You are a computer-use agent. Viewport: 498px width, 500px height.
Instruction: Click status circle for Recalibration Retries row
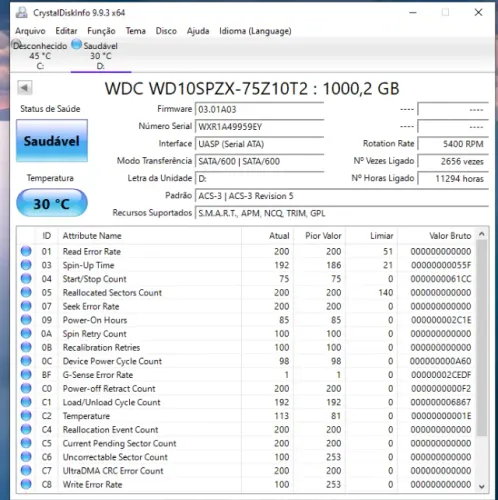(26, 347)
